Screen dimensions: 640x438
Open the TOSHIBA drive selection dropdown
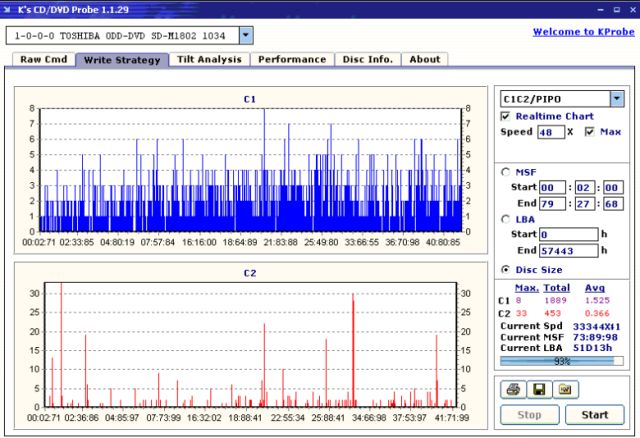pyautogui.click(x=246, y=36)
